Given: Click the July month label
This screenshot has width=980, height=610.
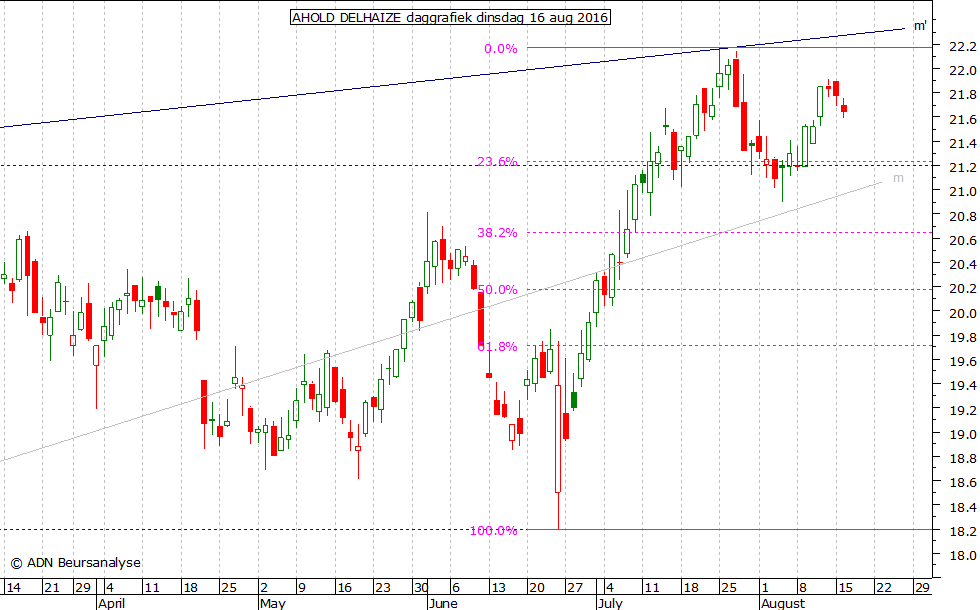Looking at the screenshot, I should click(610, 603).
